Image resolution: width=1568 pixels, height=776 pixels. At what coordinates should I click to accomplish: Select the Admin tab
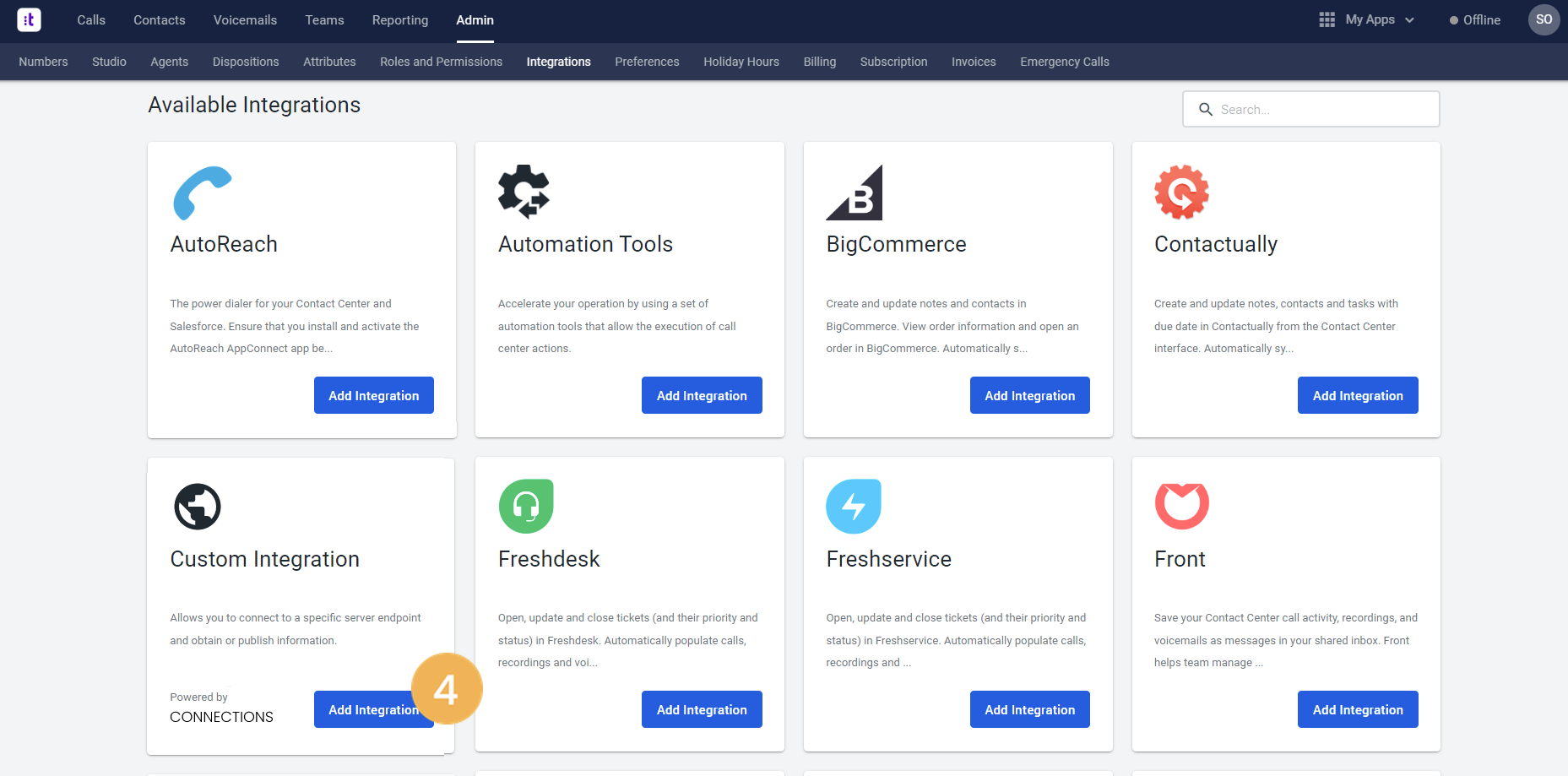[475, 20]
